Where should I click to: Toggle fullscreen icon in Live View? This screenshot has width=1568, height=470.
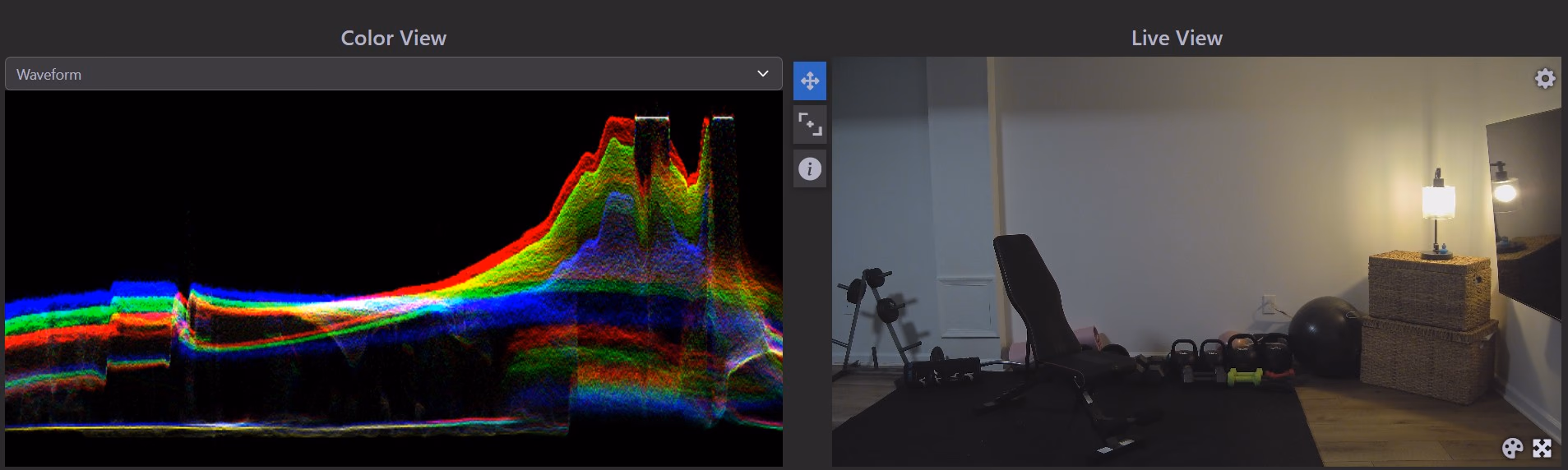(1542, 448)
